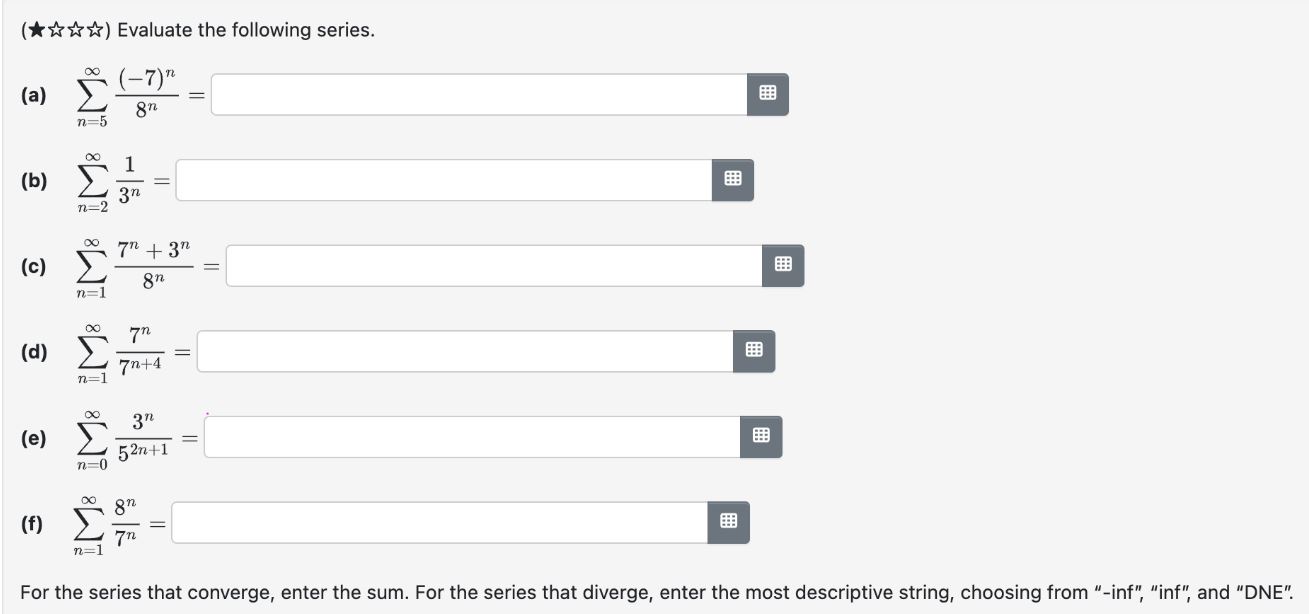Viewport: 1309px width, 614px height.
Task: Click the series expression in part (e)
Action: 120,435
